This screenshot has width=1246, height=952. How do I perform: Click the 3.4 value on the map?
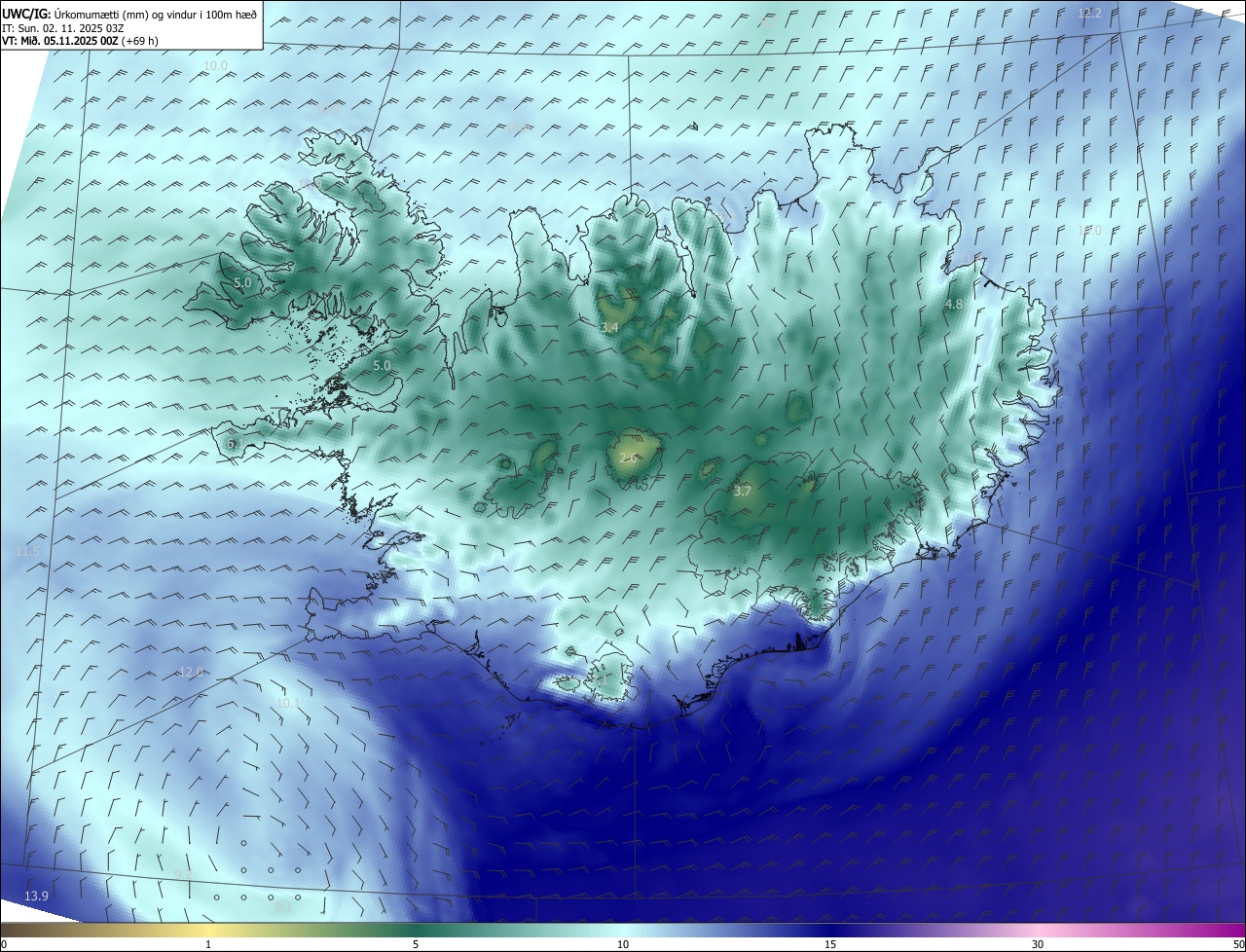click(609, 328)
